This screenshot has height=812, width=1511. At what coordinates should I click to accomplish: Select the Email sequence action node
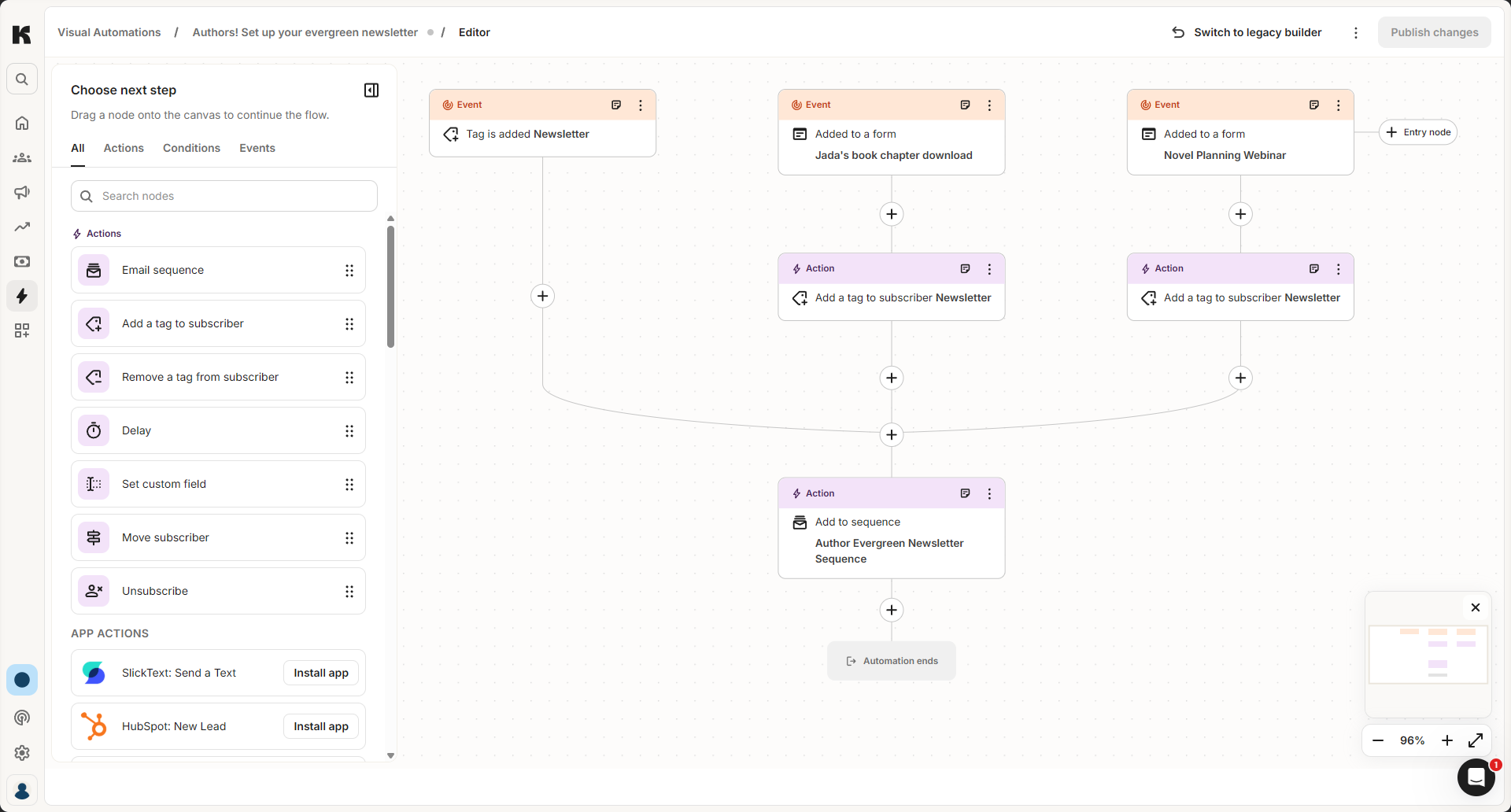click(x=218, y=271)
